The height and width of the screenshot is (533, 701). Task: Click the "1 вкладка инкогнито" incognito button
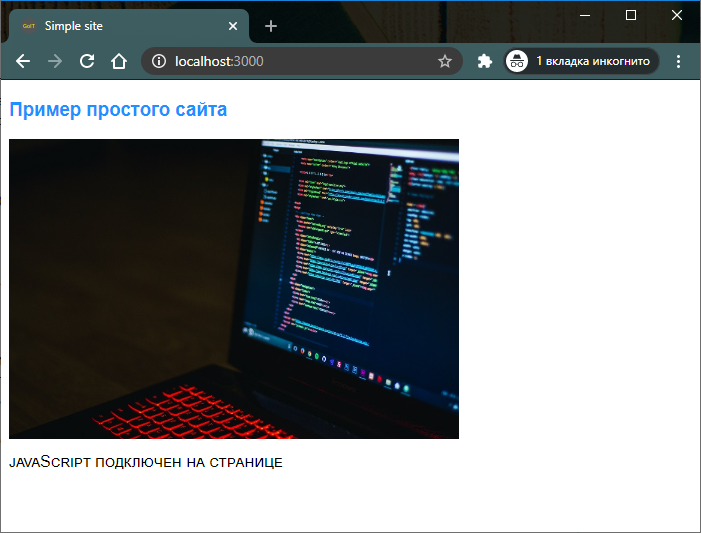(580, 61)
